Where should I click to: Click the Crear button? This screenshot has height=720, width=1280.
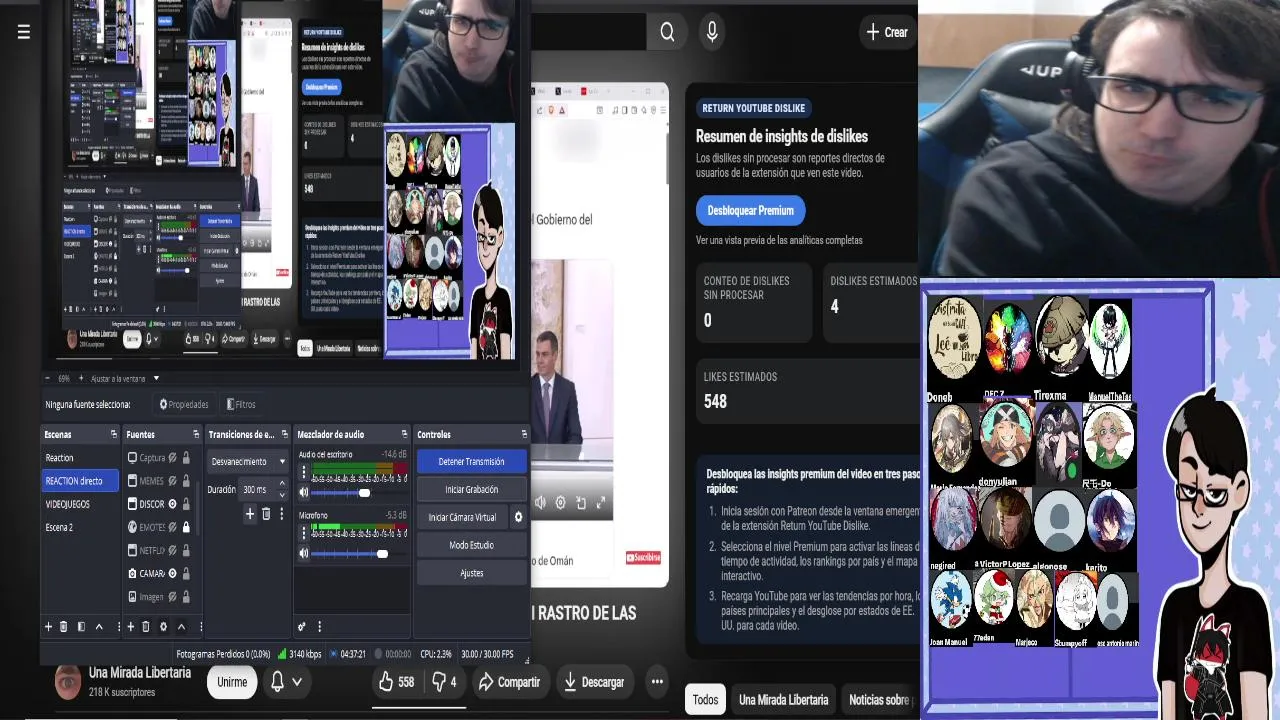[886, 32]
